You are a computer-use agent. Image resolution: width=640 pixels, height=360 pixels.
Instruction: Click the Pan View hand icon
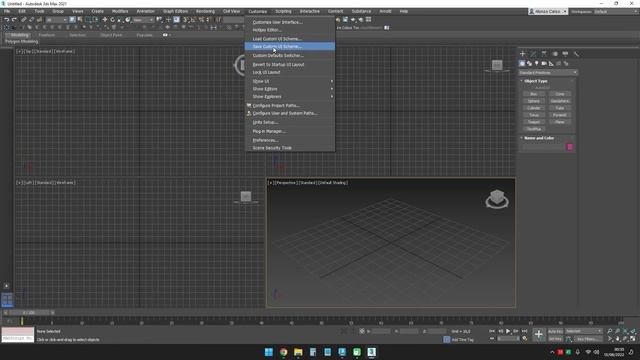click(x=618, y=339)
